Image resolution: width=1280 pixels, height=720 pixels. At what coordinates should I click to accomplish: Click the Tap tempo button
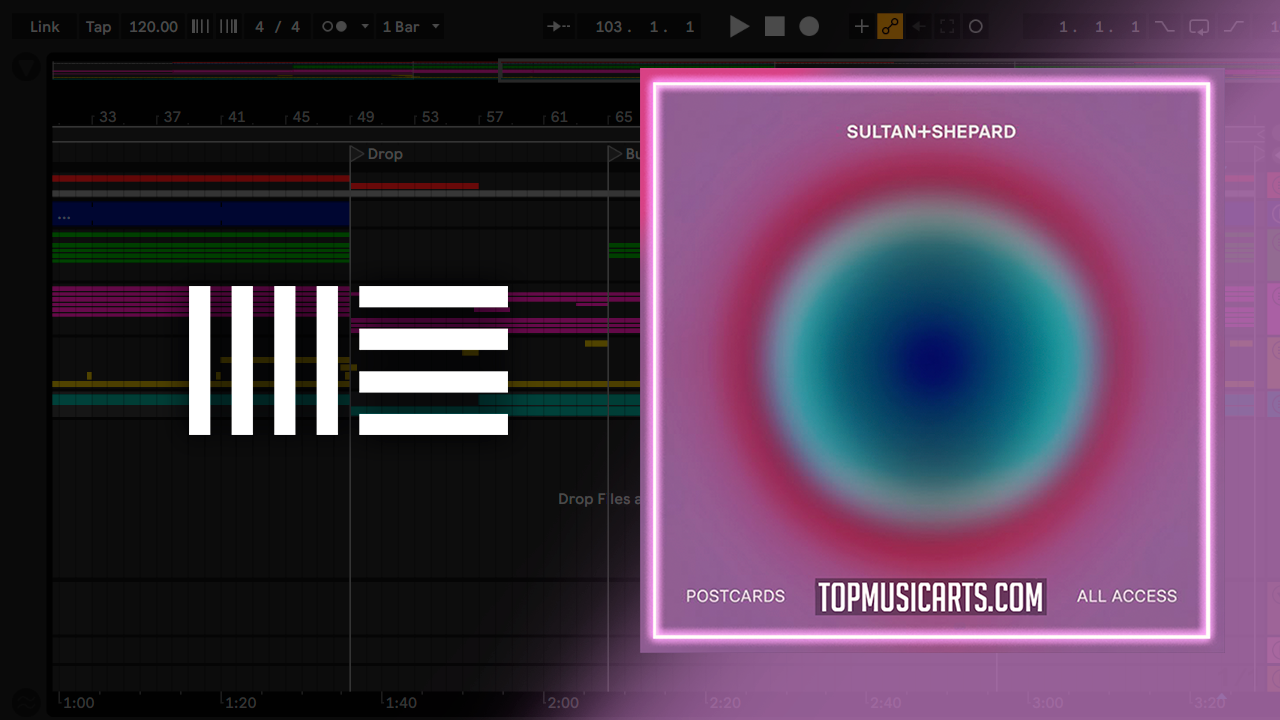(98, 27)
